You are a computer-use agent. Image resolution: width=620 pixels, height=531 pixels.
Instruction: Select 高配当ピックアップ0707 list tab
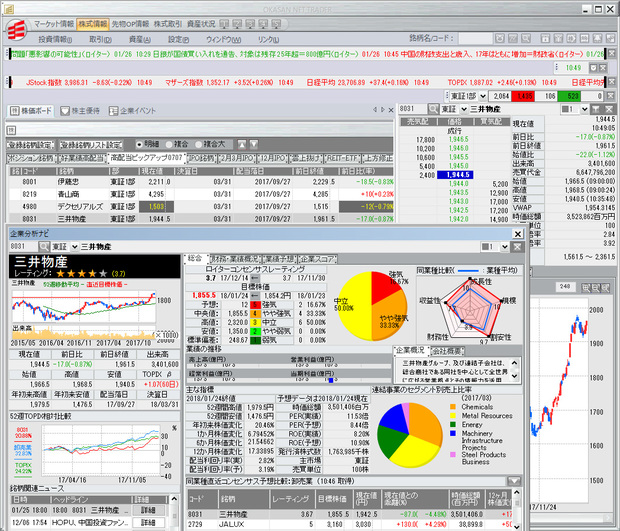click(x=147, y=158)
